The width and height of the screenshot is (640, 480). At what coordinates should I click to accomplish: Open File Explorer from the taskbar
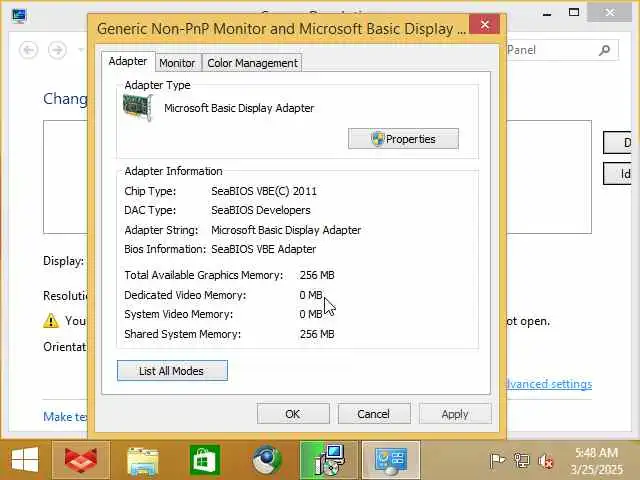(x=143, y=461)
